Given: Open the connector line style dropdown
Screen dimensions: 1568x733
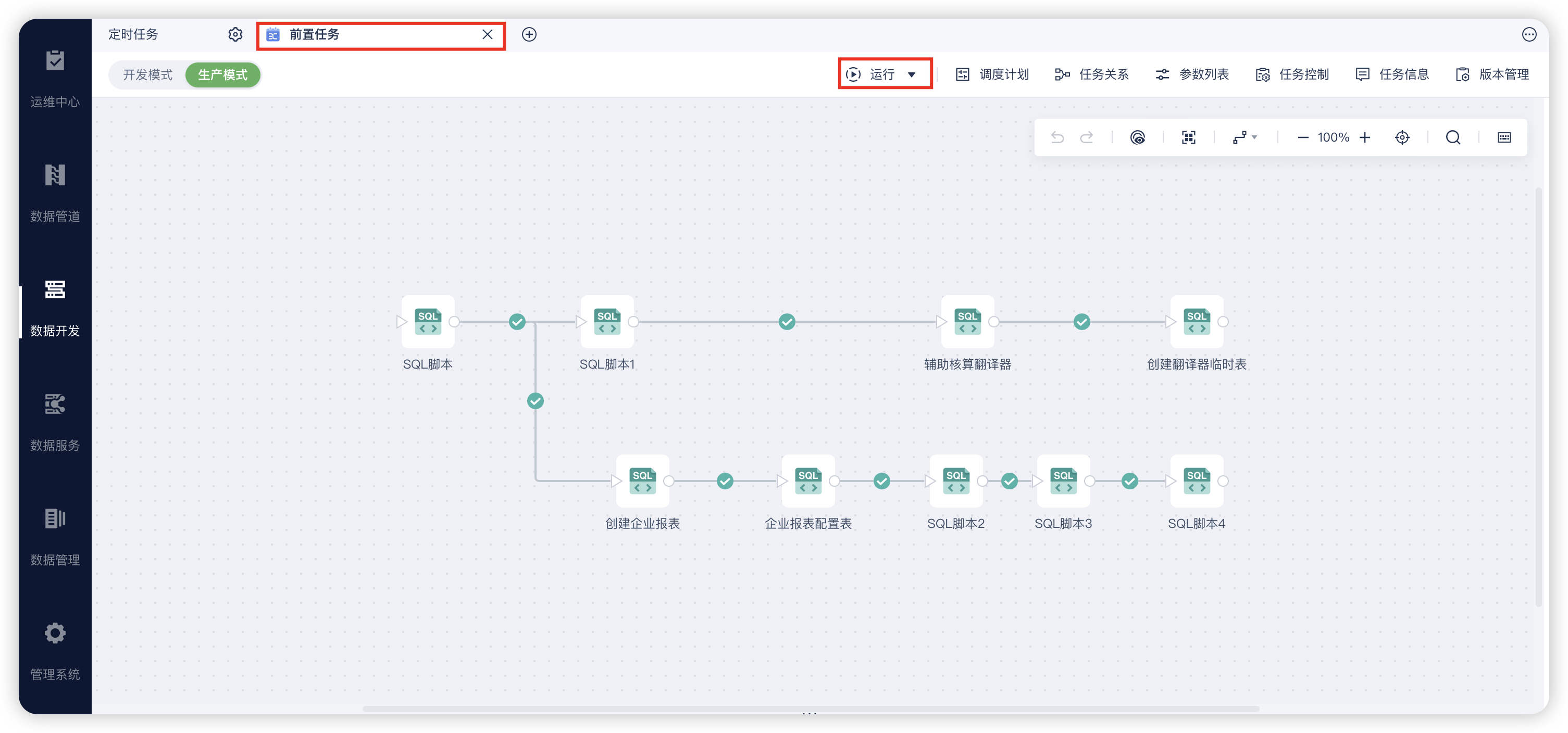Looking at the screenshot, I should tap(1245, 137).
